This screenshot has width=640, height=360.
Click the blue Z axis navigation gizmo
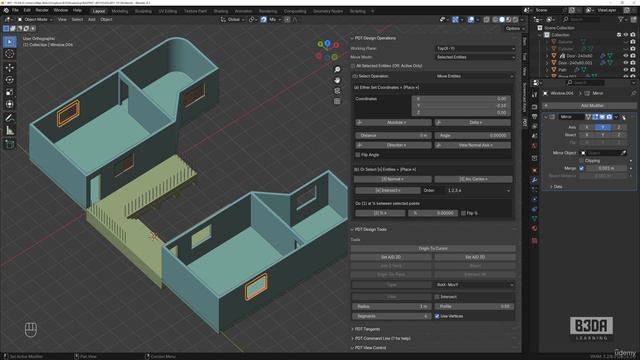(327, 43)
